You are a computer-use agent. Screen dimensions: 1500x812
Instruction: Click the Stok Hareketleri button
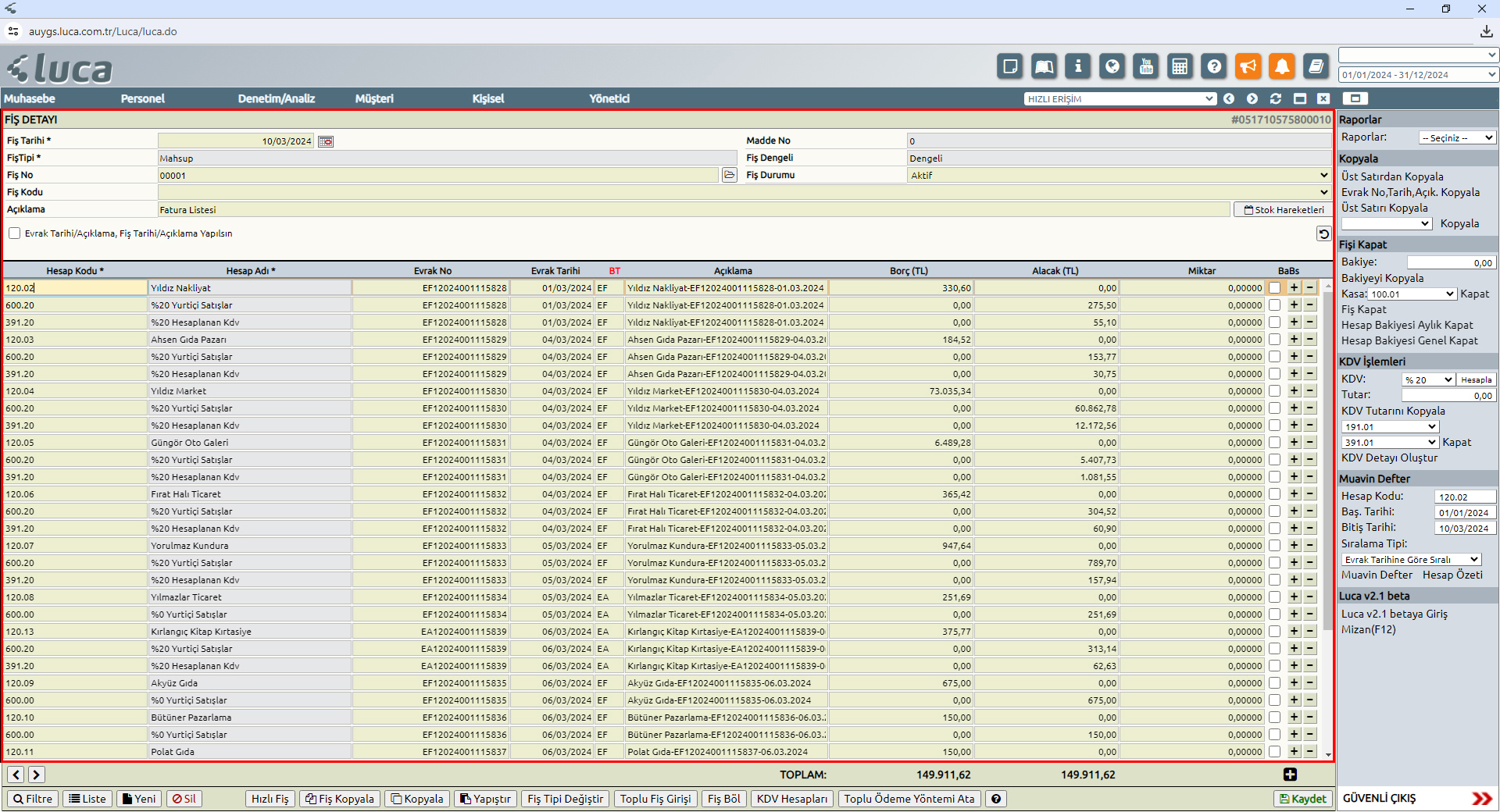click(1283, 210)
